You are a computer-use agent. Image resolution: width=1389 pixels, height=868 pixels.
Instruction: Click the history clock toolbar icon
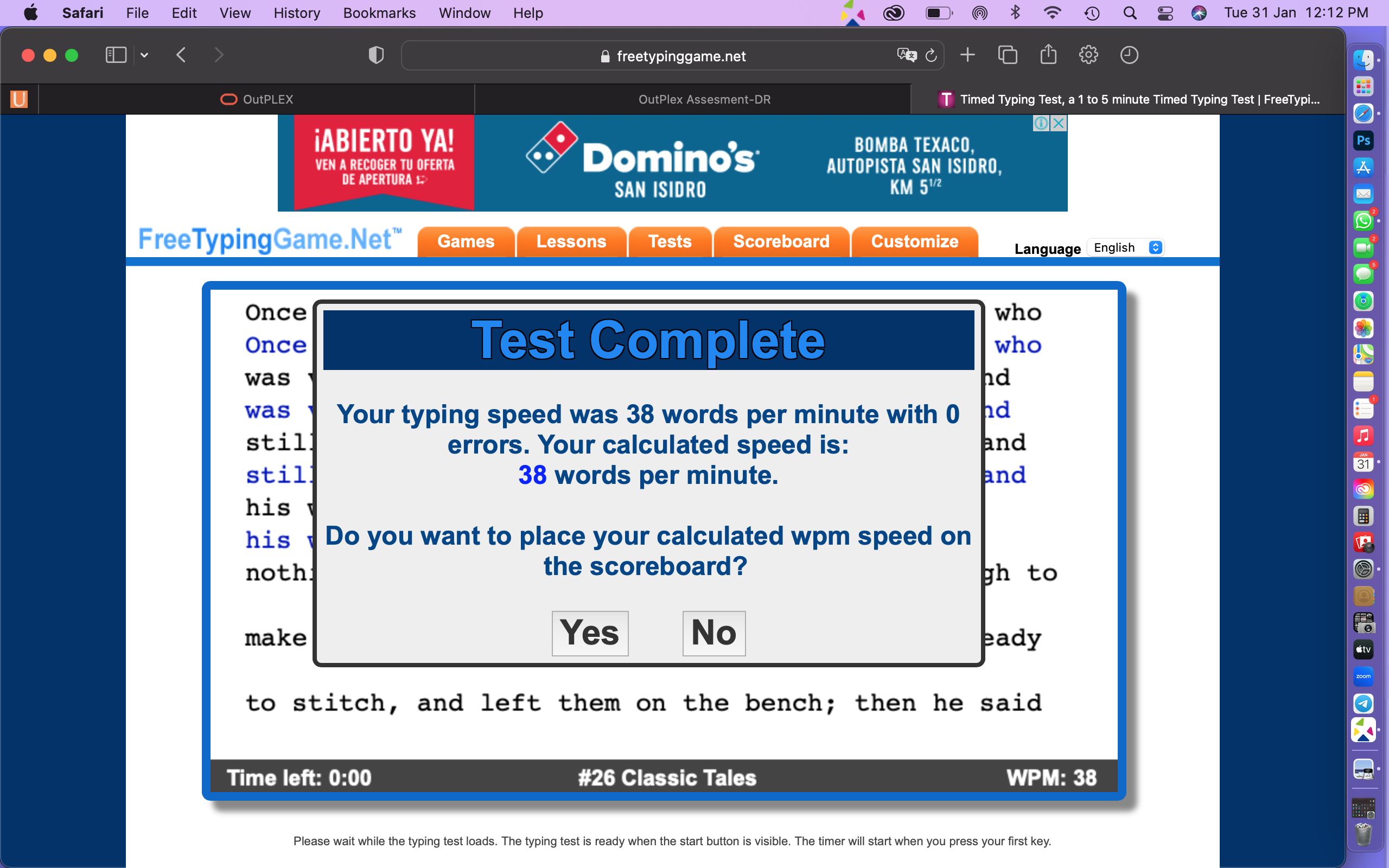[x=1129, y=55]
